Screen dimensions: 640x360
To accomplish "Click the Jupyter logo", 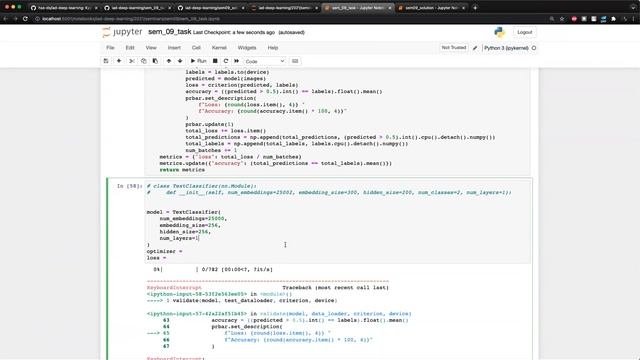I will tap(122, 32).
